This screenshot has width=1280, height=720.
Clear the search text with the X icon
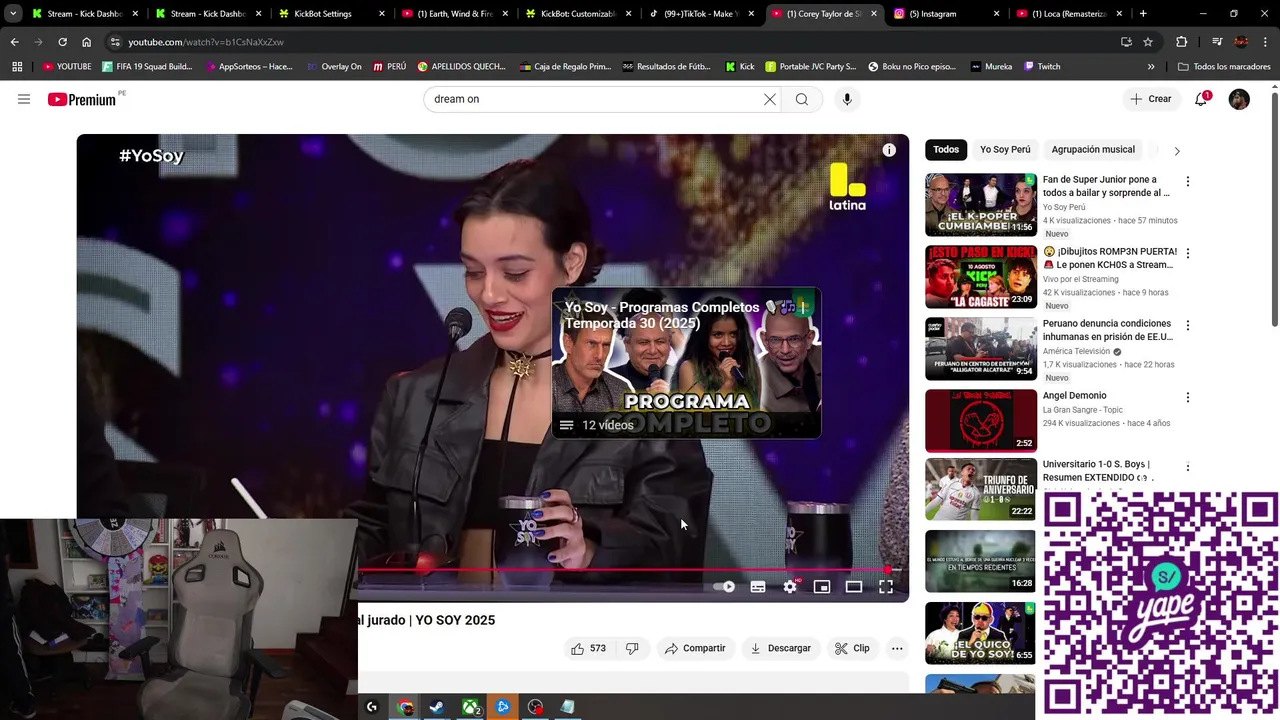770,99
